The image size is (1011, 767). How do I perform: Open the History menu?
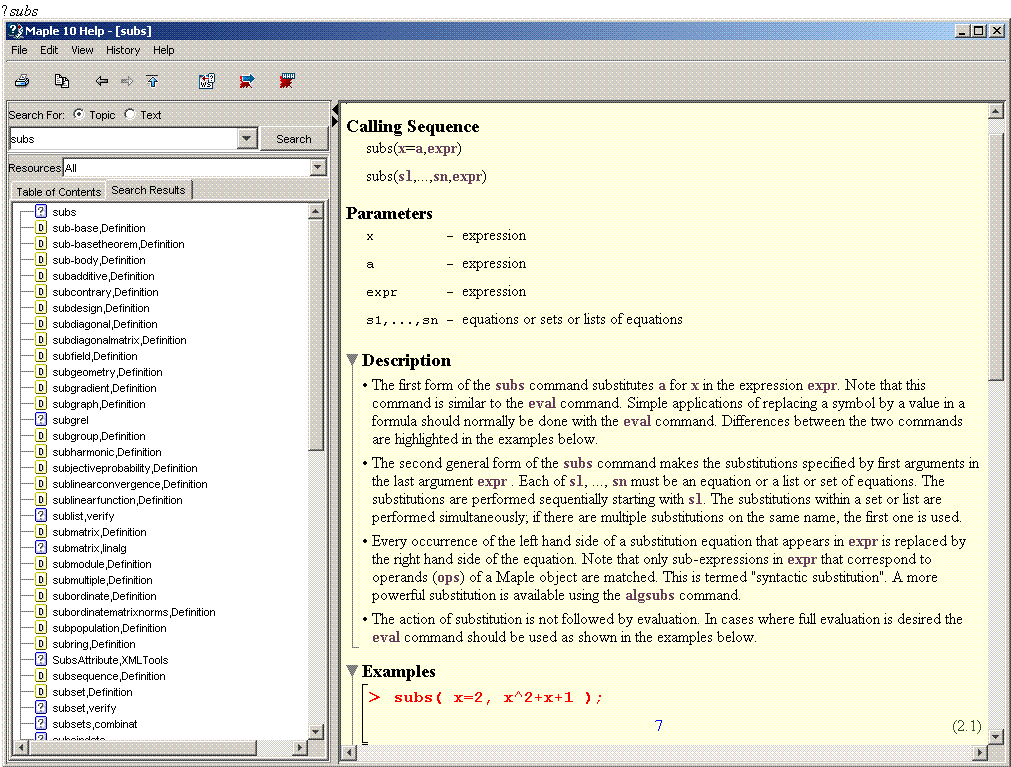click(x=123, y=50)
